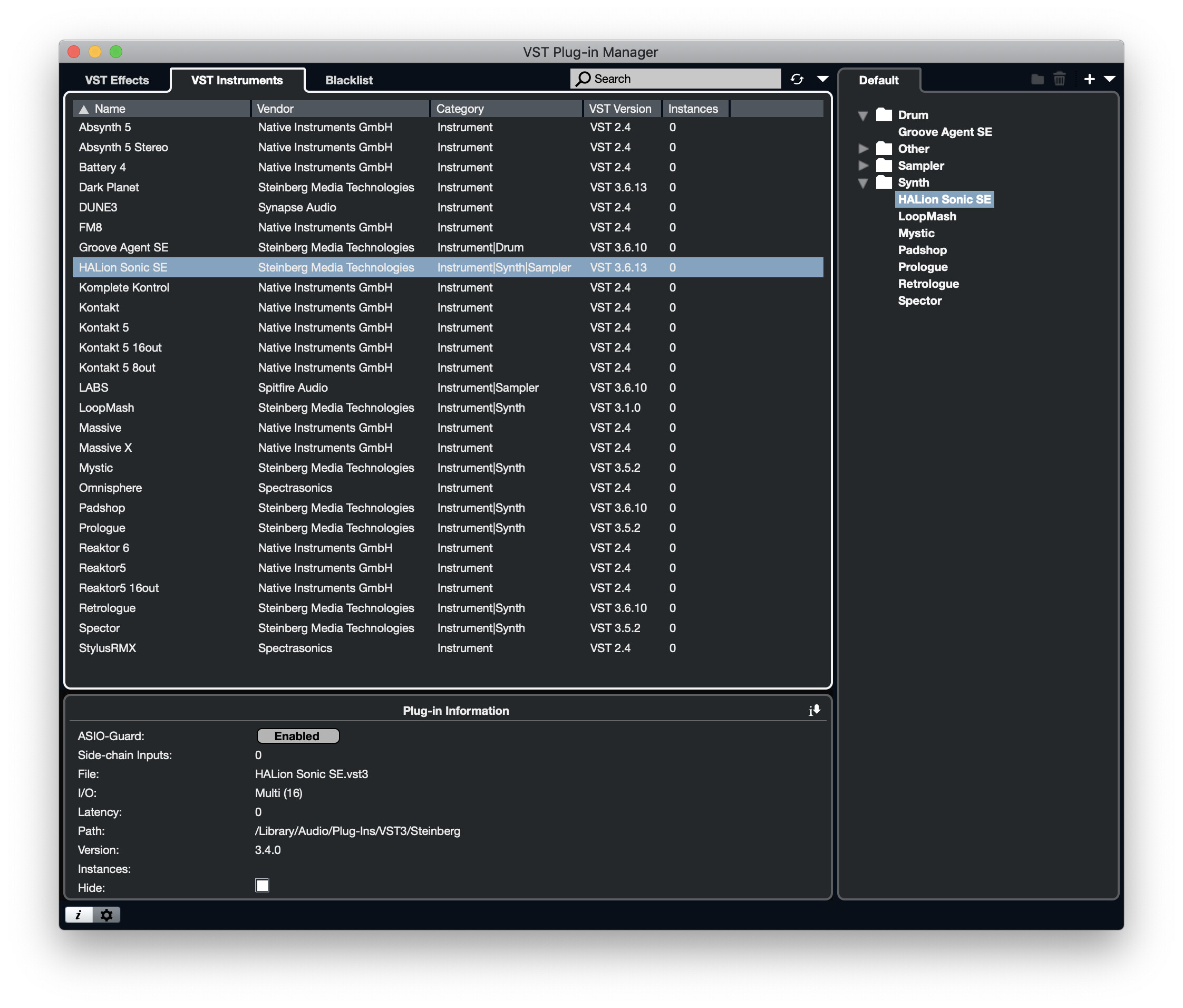Viewport: 1183px width, 1008px height.
Task: Select Retrologue in the plug-in list
Action: tap(448, 608)
